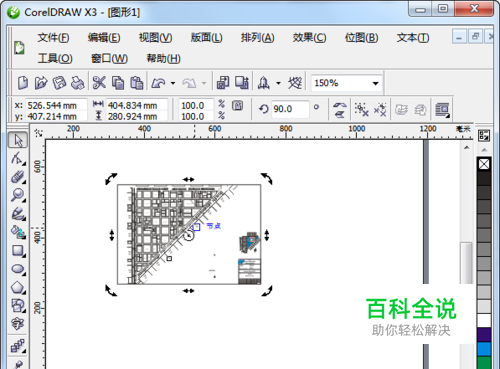Open the 文件(F) menu
This screenshot has height=369, width=500.
pos(53,38)
